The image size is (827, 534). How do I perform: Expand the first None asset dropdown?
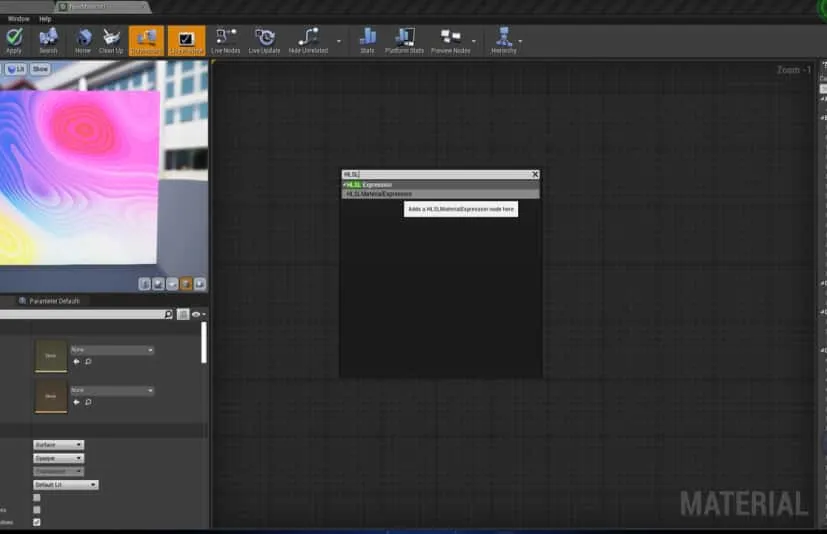[112, 350]
